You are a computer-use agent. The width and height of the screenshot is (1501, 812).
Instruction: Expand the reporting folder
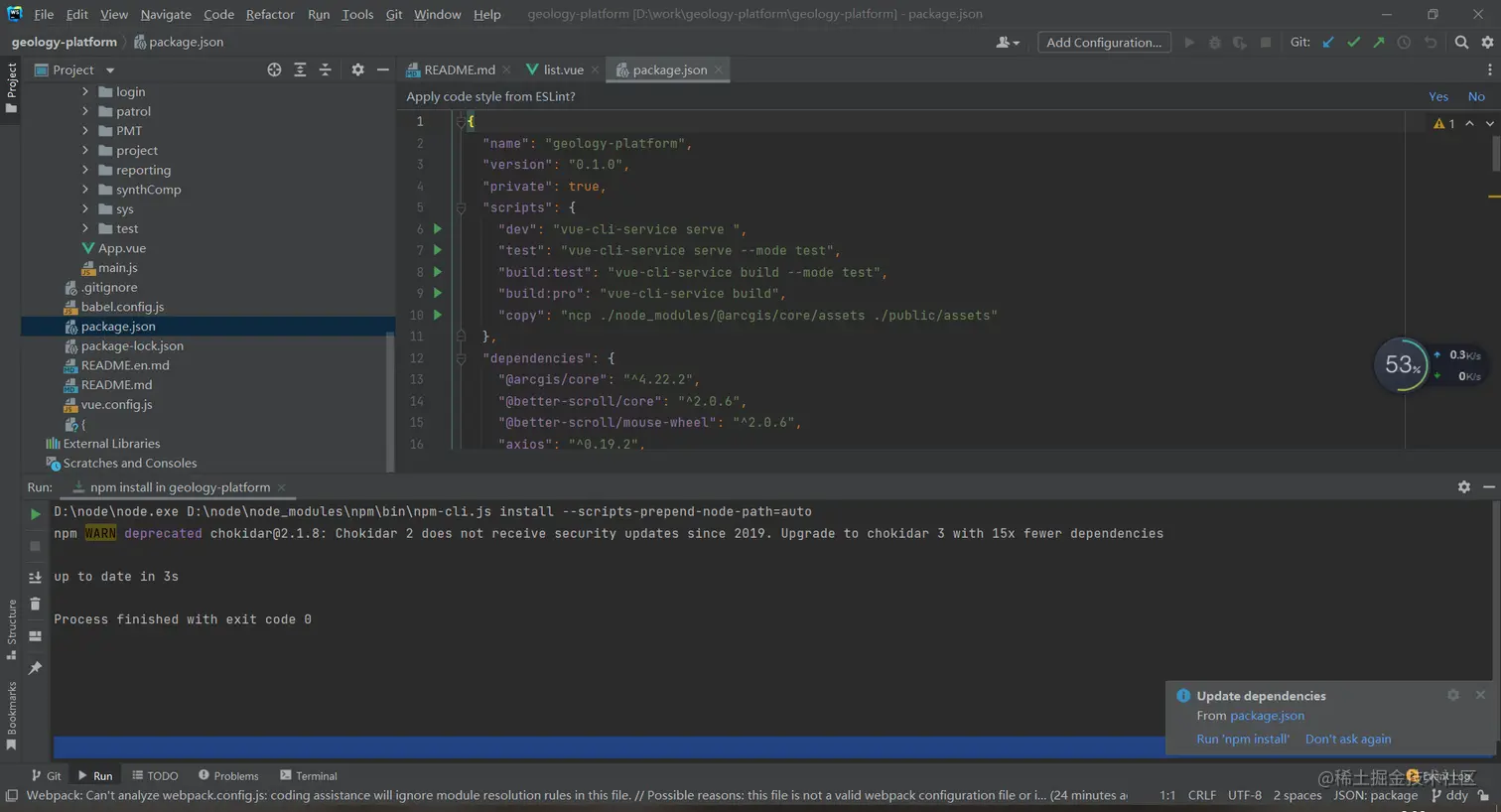point(85,170)
